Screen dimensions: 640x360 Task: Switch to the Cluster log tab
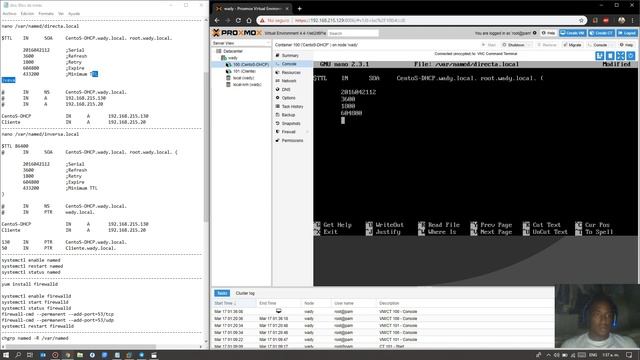245,293
